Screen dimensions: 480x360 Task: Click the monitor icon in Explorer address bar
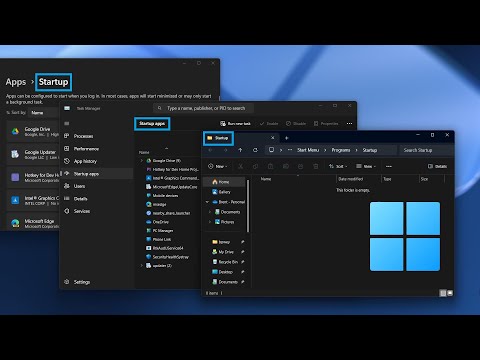tap(272, 150)
